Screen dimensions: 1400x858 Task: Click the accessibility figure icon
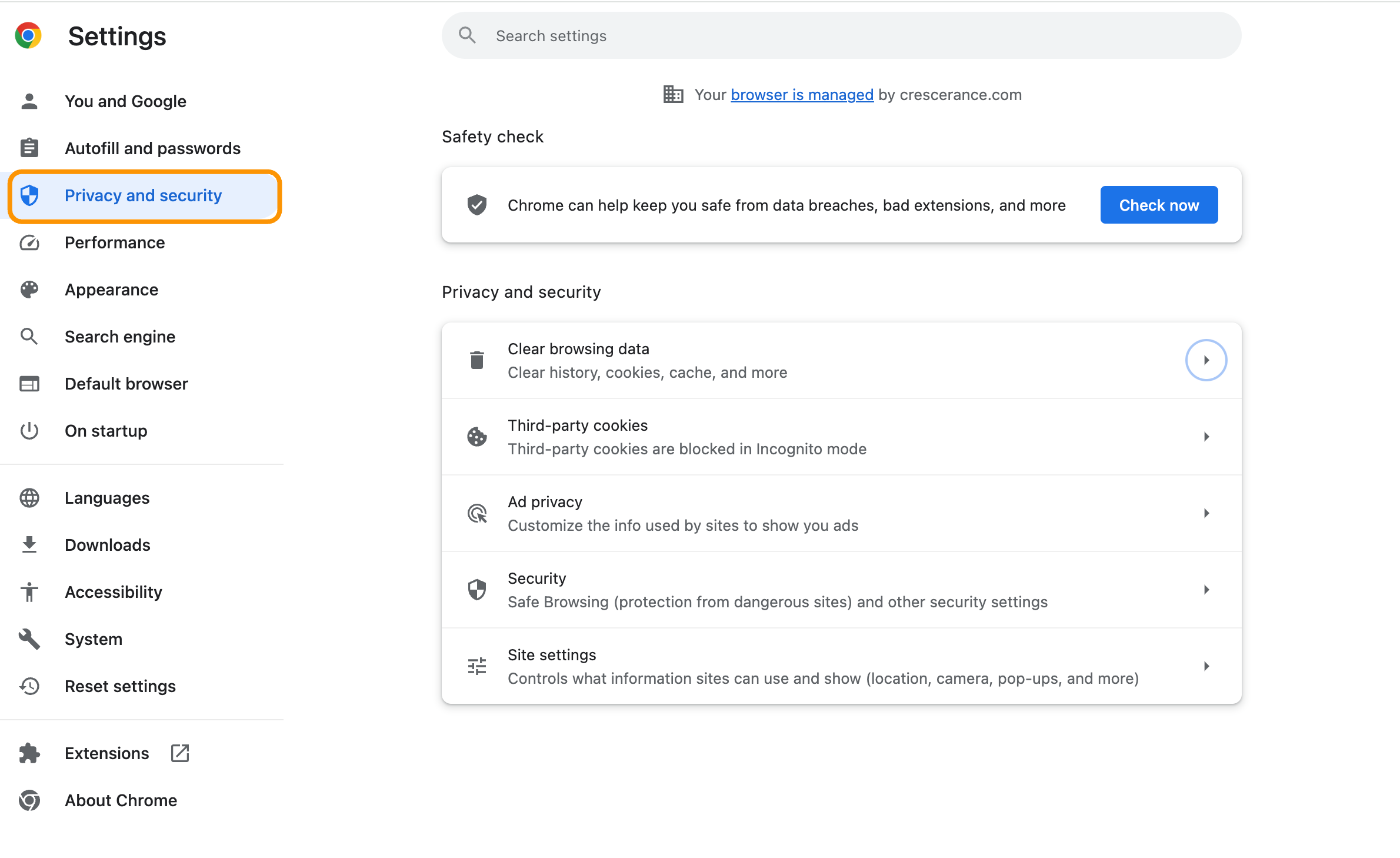(29, 592)
